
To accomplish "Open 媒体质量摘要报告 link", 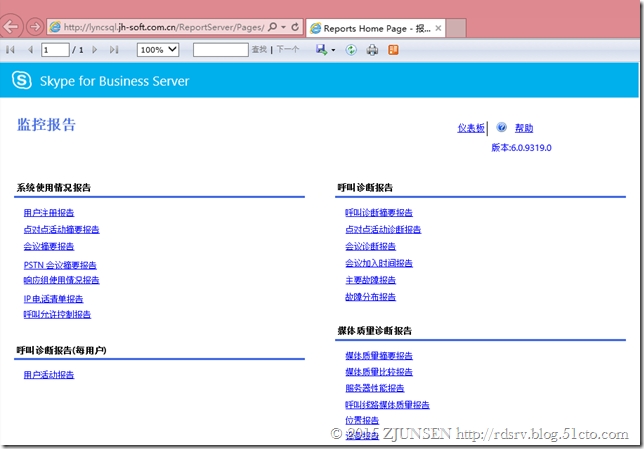I will tap(379, 356).
